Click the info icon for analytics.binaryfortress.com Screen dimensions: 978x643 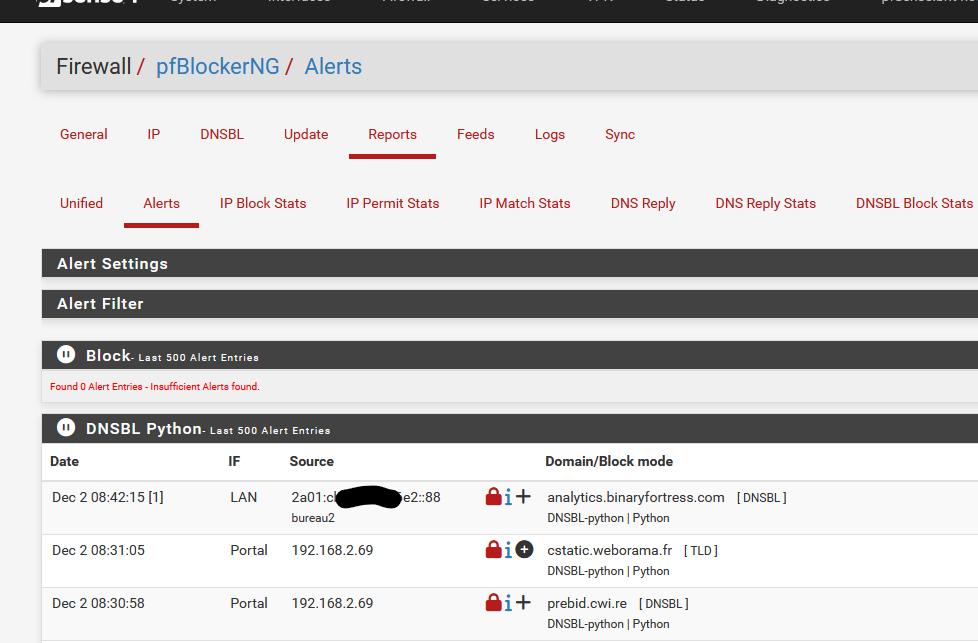pyautogui.click(x=508, y=497)
